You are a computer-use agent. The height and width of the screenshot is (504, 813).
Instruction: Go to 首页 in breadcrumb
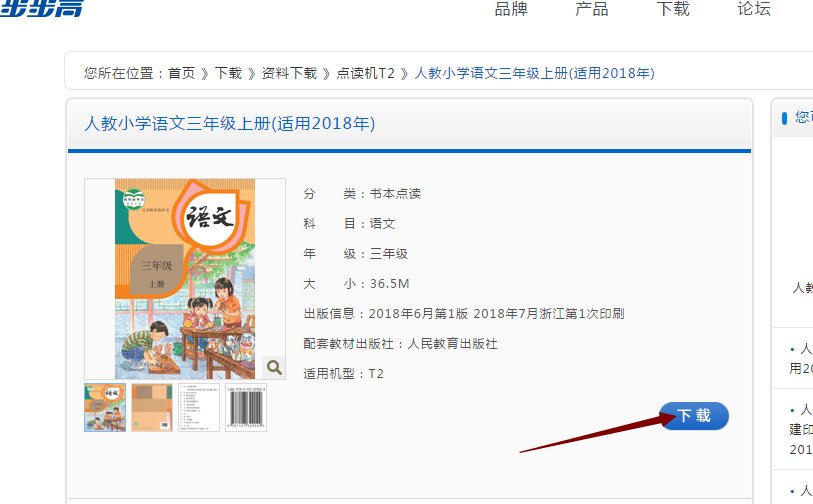pos(181,73)
